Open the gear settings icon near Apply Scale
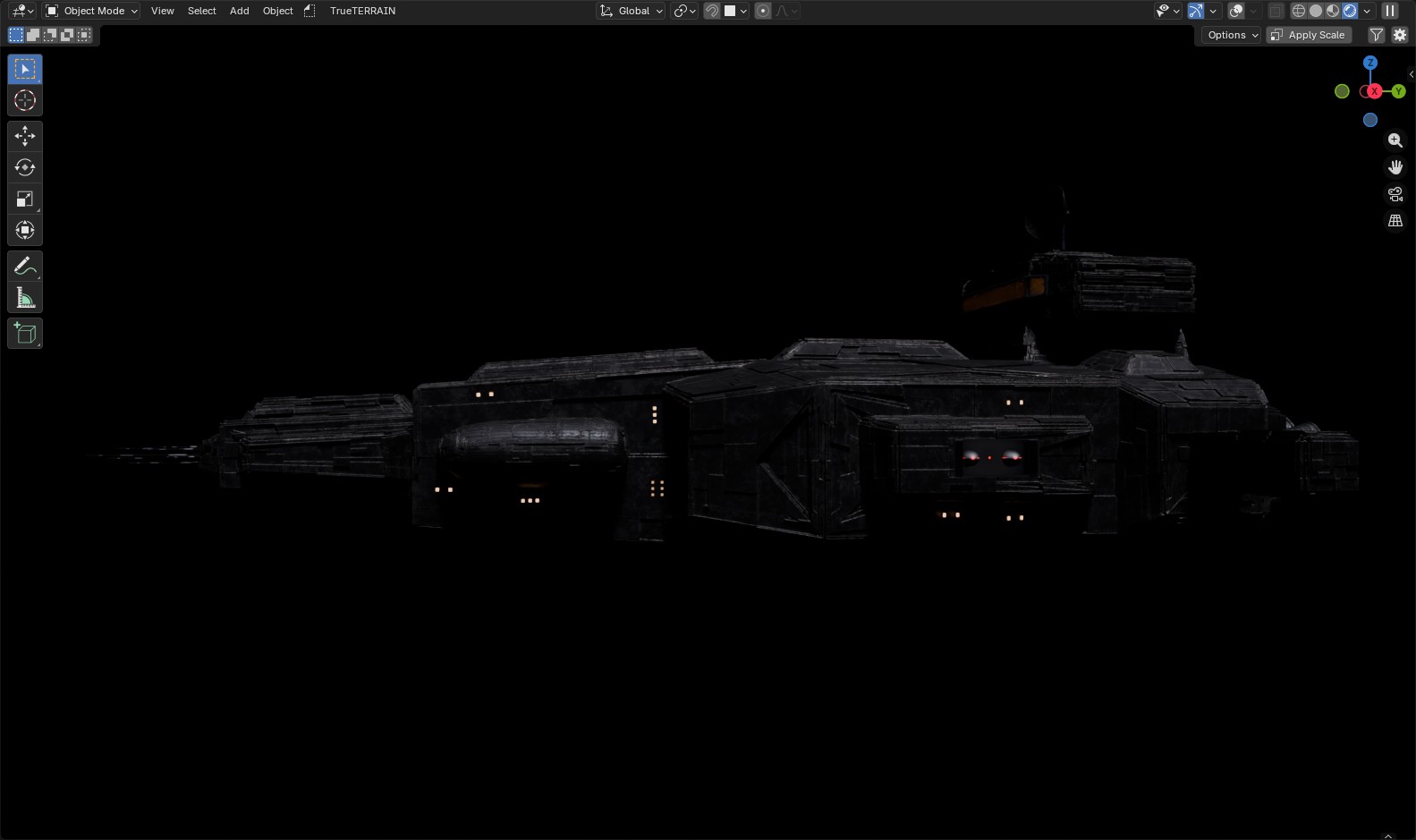This screenshot has height=840, width=1416. (x=1400, y=35)
